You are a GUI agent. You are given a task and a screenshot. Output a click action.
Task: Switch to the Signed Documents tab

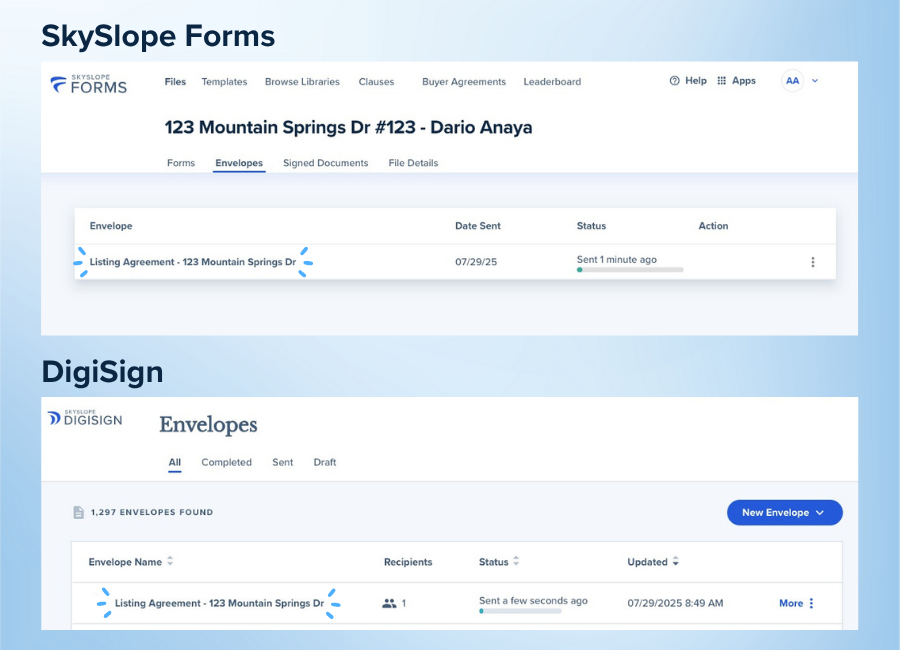[325, 163]
